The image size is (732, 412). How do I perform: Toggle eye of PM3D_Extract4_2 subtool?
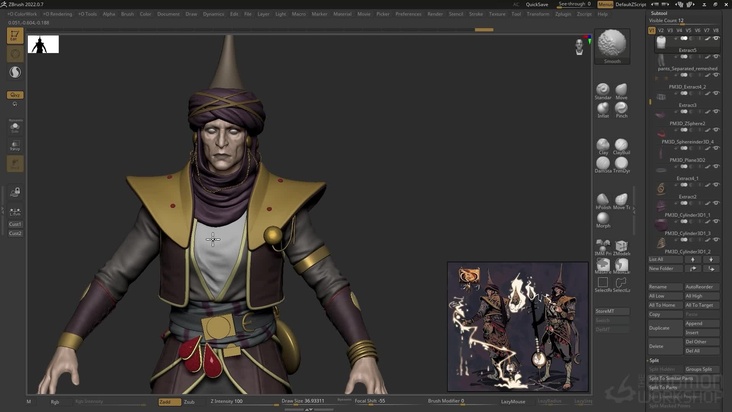click(716, 75)
